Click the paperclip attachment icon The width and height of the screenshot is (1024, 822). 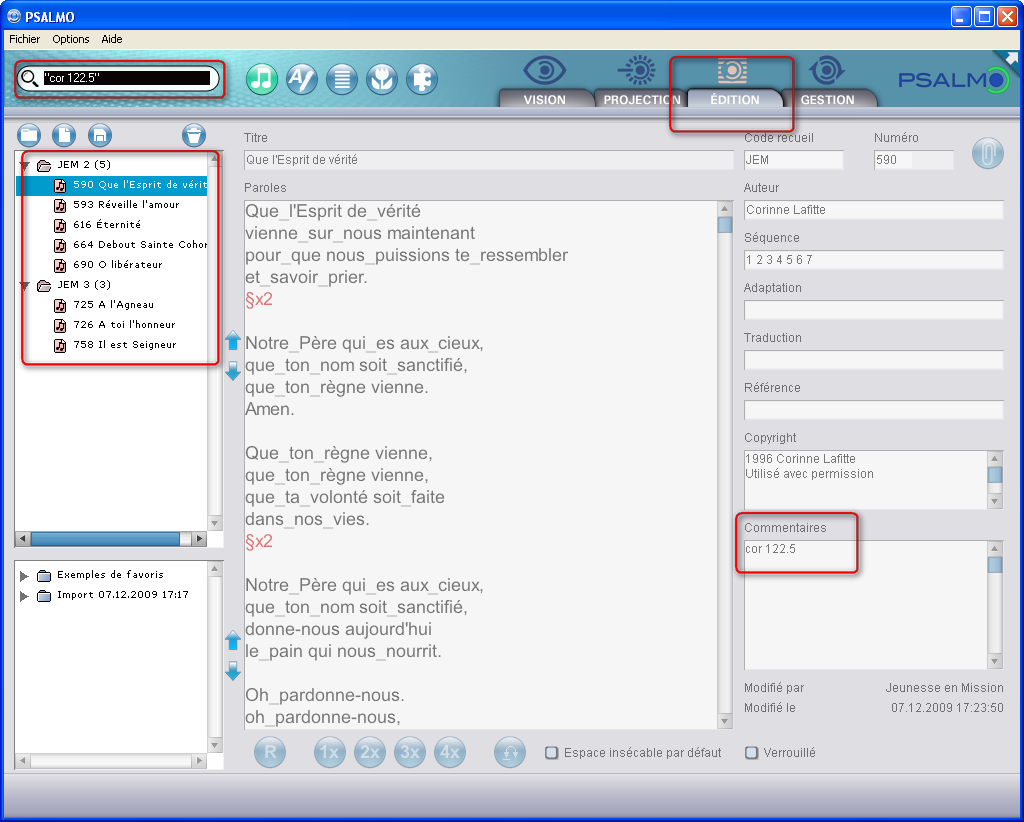coord(987,156)
